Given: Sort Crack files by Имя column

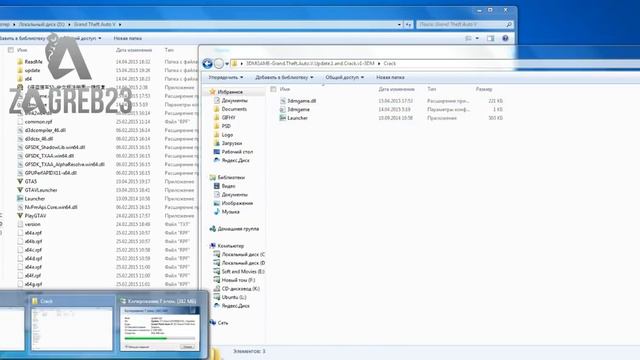Looking at the screenshot, I should pos(285,89).
